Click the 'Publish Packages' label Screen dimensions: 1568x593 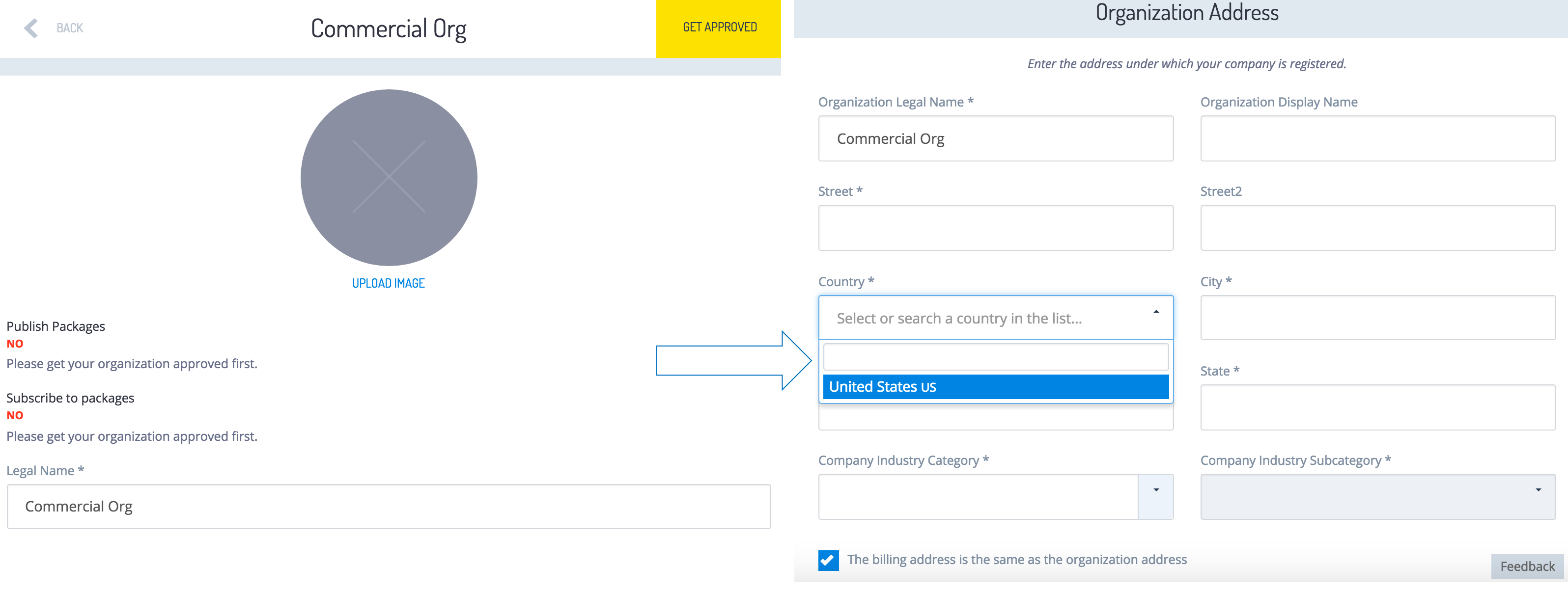[x=56, y=326]
